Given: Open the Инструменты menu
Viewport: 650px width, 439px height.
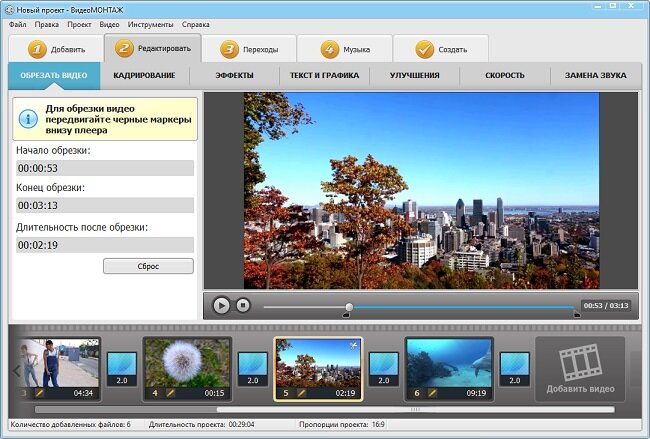Looking at the screenshot, I should (x=150, y=24).
